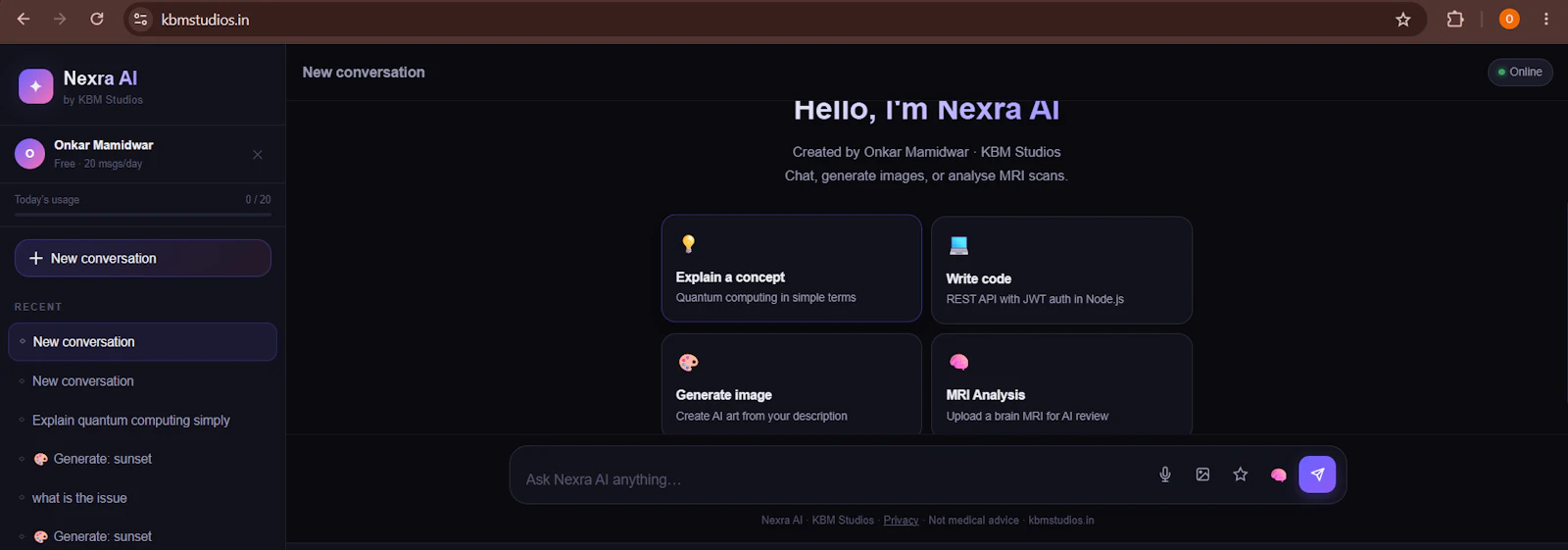The height and width of the screenshot is (550, 1568).
Task: Click Create AI art from your description
Action: point(761,417)
